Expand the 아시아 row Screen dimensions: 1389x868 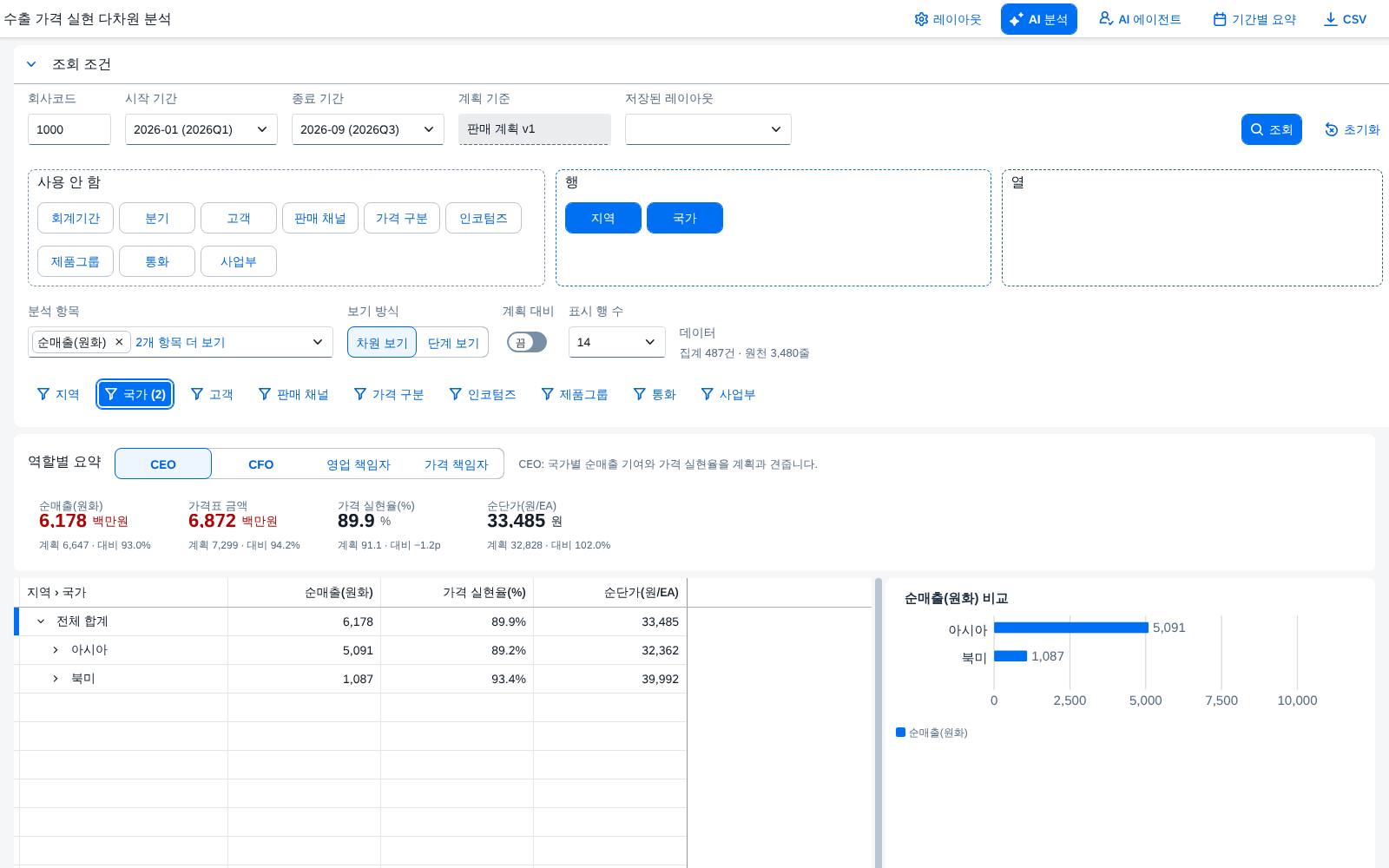click(x=56, y=650)
